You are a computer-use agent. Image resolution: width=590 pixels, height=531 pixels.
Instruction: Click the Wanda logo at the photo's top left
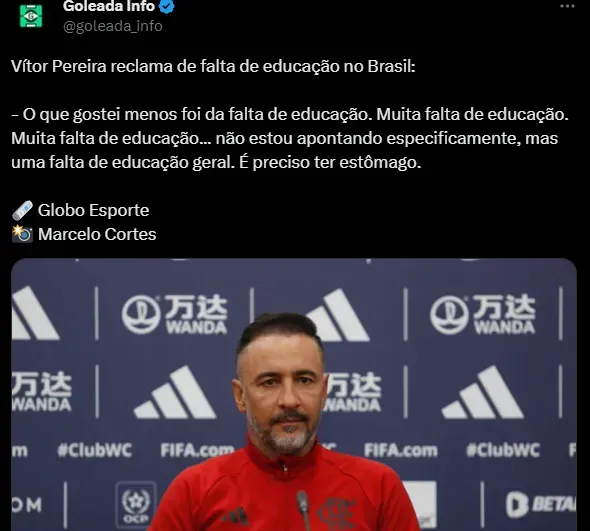click(x=175, y=315)
